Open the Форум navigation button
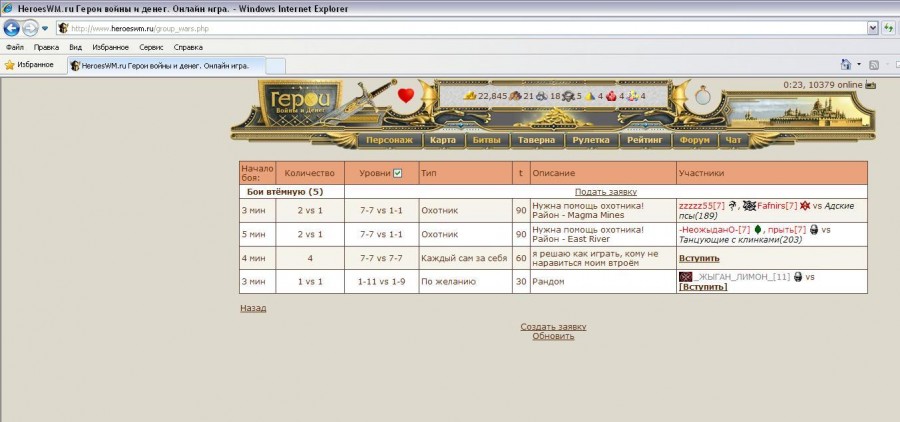Viewport: 900px width, 422px height. coord(695,140)
